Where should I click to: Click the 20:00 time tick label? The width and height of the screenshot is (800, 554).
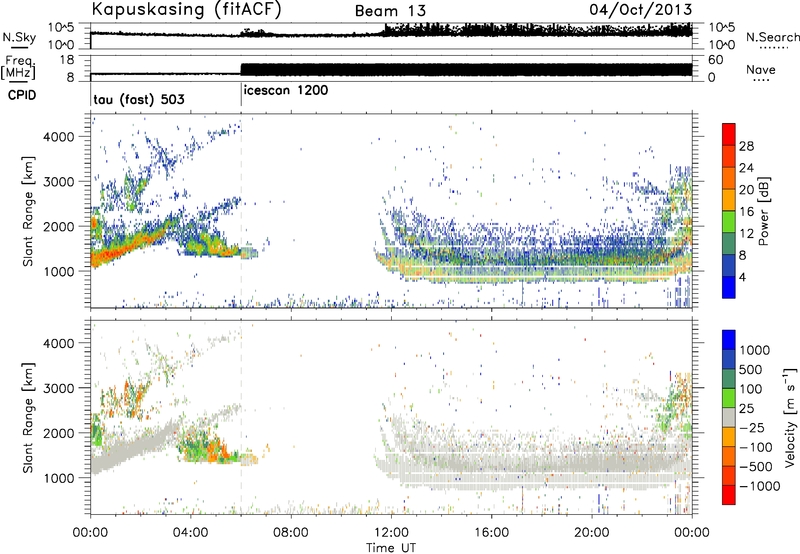point(591,533)
